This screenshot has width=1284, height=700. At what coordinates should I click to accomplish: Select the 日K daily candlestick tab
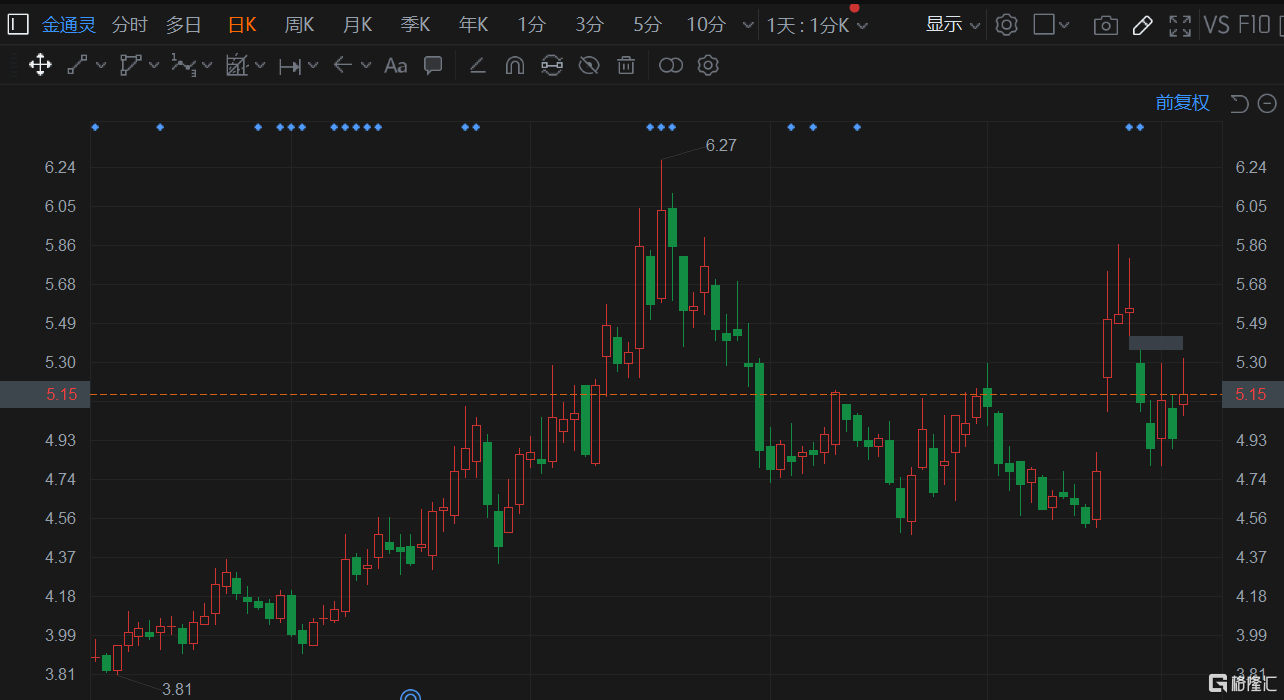tap(242, 25)
